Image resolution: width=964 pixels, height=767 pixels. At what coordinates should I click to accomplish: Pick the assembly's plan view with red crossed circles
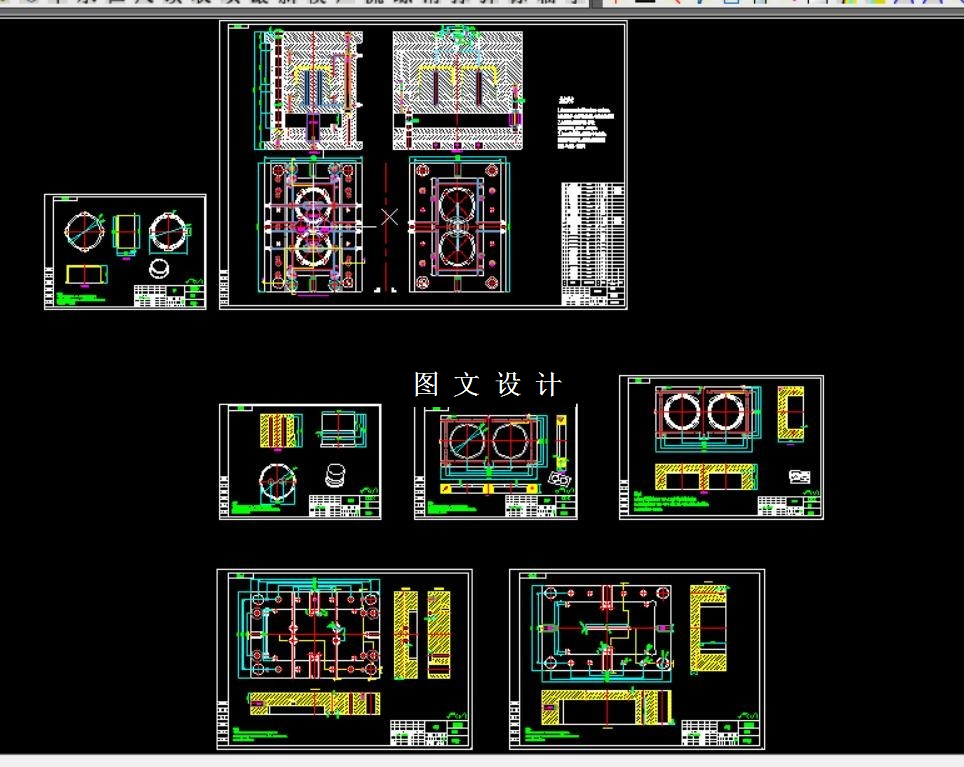tap(459, 224)
